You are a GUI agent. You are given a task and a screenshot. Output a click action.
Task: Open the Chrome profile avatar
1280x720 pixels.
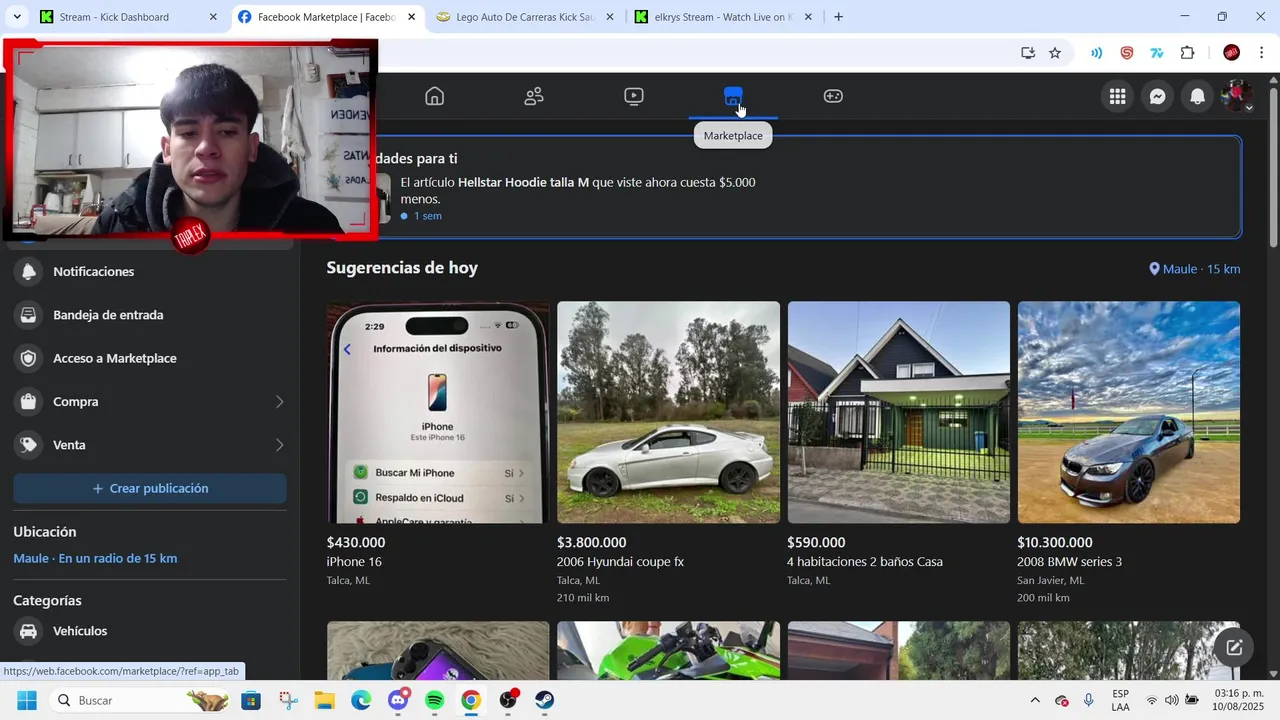(1231, 53)
